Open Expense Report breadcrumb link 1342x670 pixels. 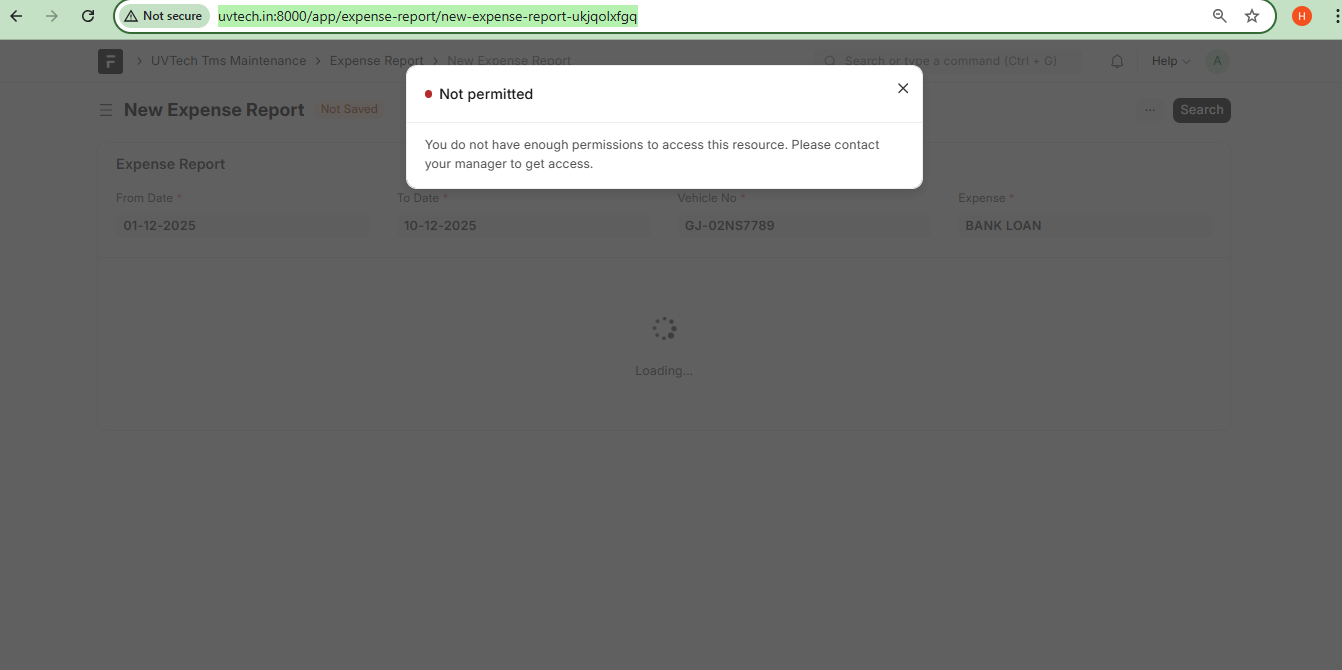pyautogui.click(x=376, y=61)
